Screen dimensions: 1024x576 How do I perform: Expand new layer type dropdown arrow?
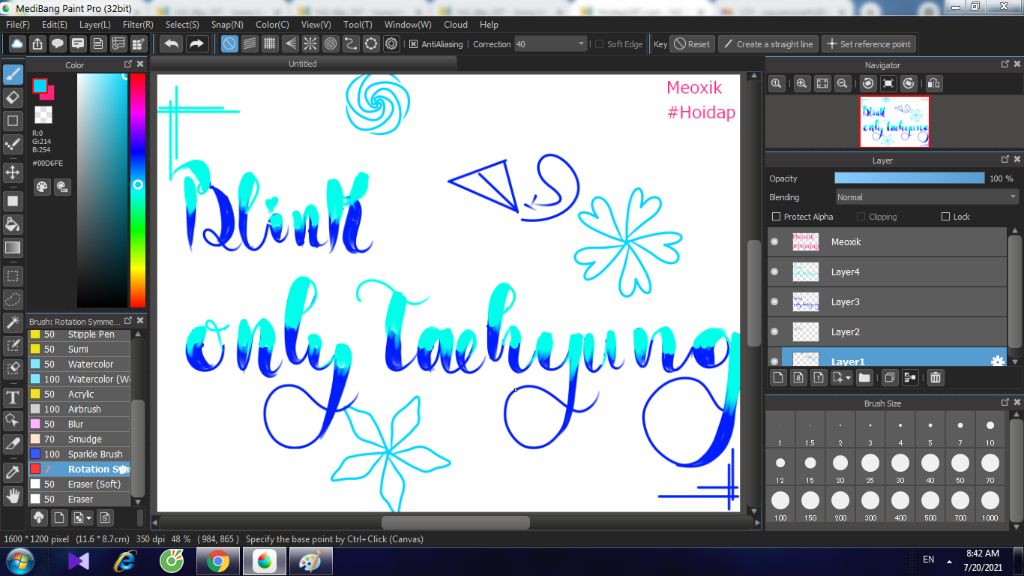pos(848,378)
